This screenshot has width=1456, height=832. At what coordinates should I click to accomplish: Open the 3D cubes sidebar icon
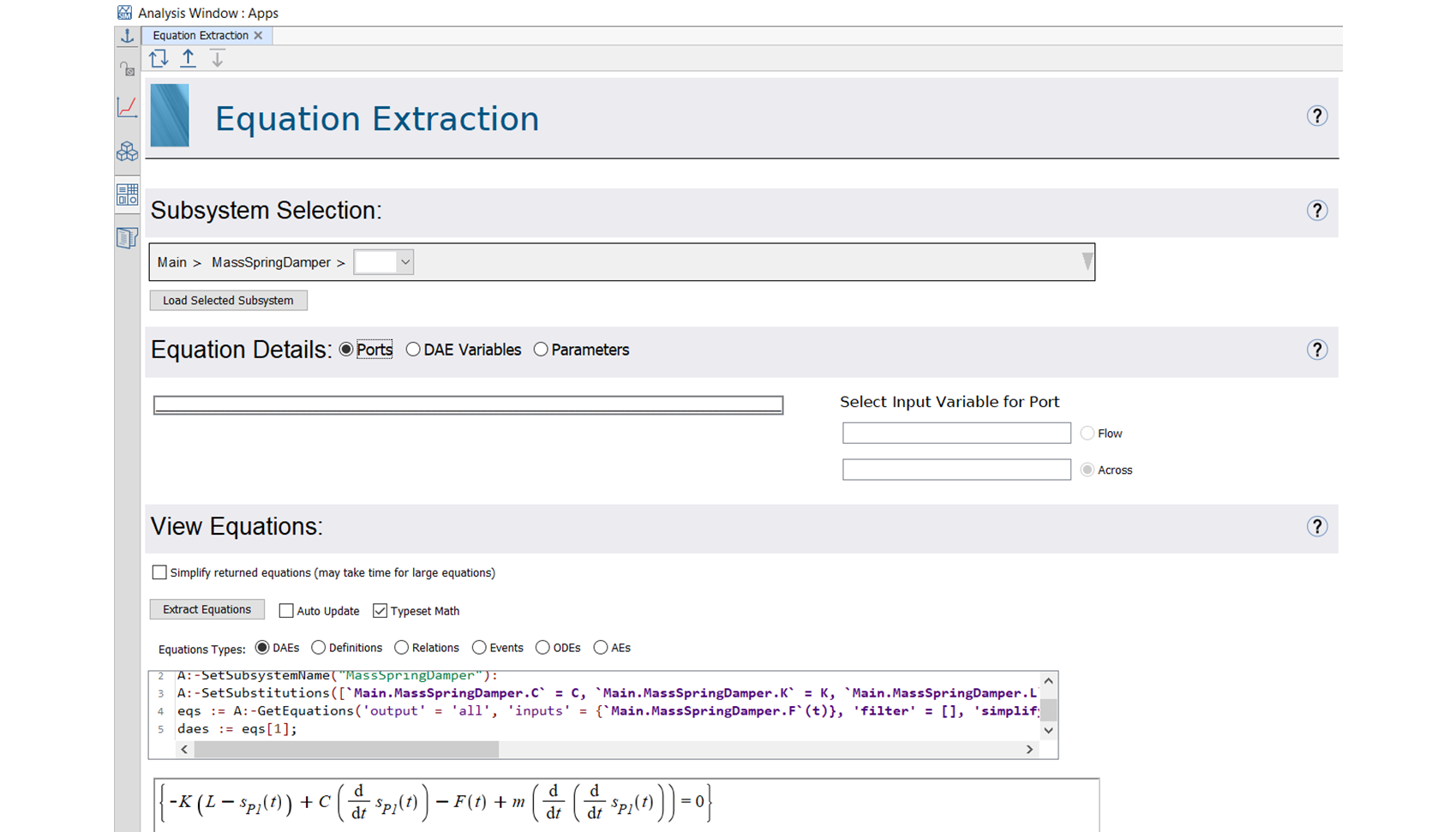127,152
